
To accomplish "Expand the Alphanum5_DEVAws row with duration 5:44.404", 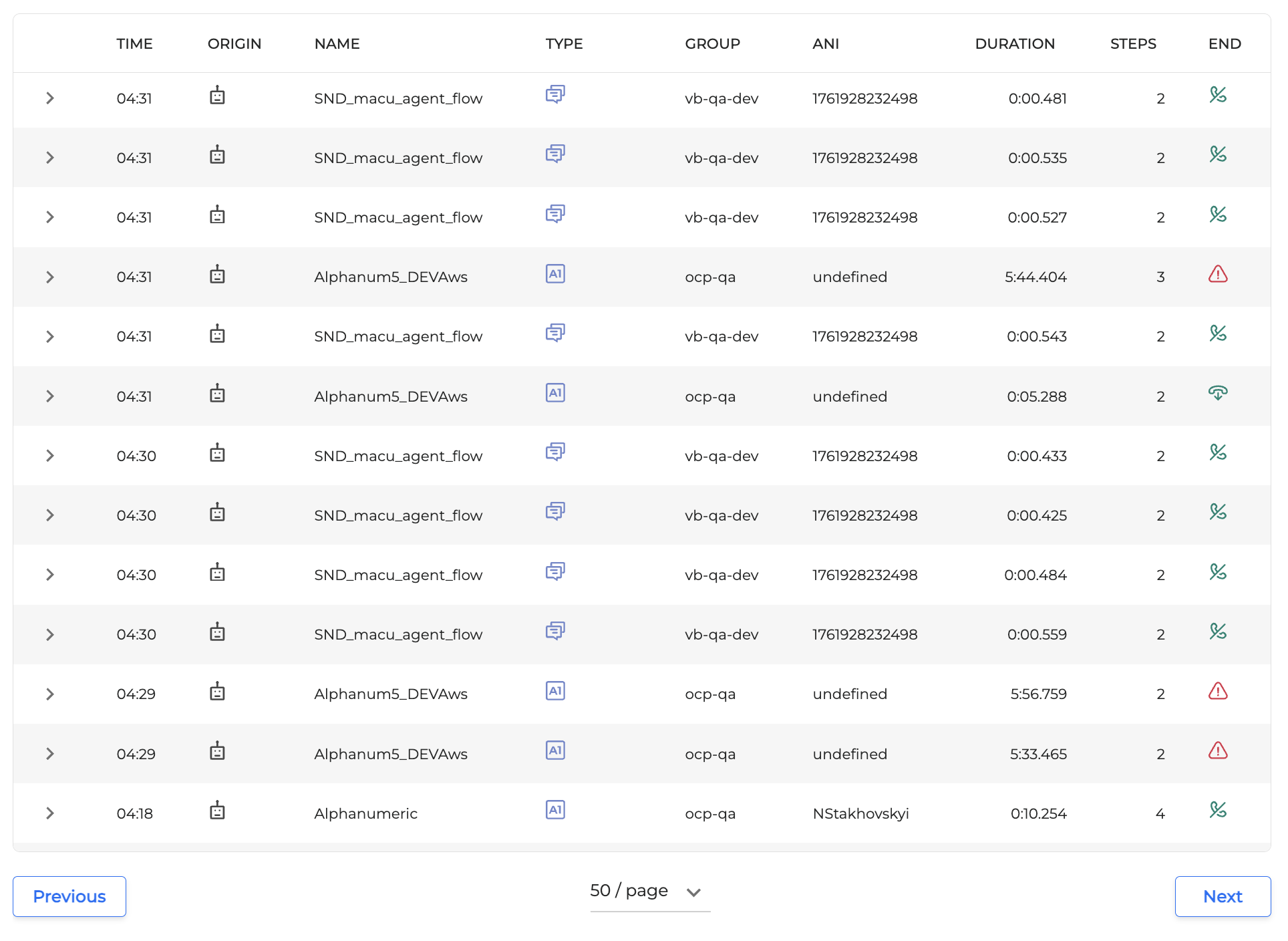I will (x=50, y=277).
